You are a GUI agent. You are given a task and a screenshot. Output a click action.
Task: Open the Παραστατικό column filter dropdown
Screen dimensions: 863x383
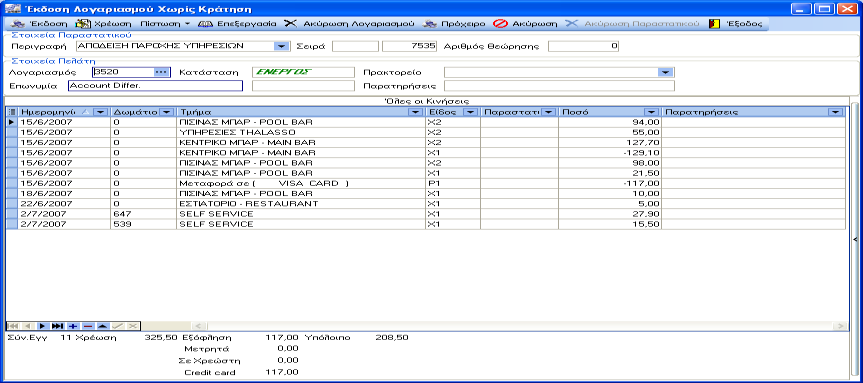tap(549, 112)
